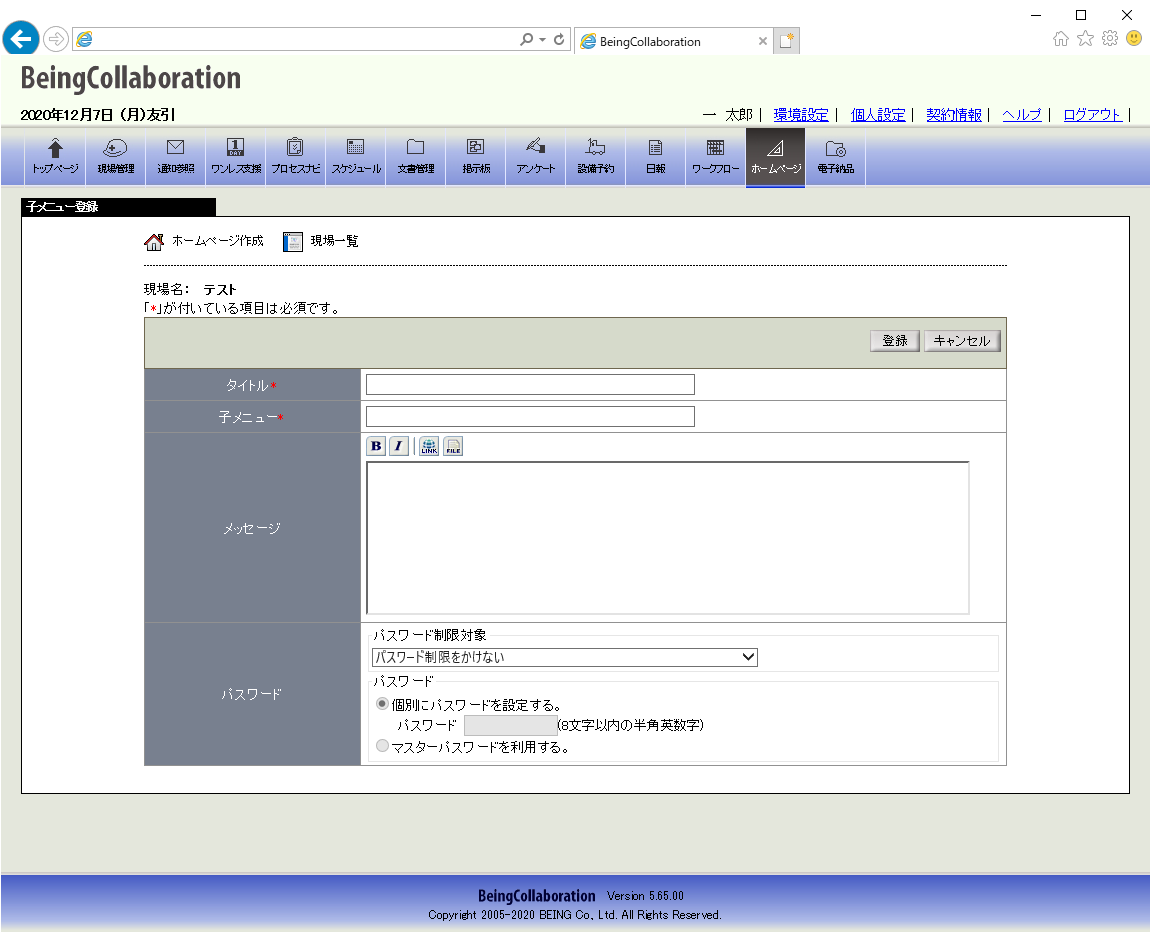Click ログアウト link
The height and width of the screenshot is (933, 1151).
[1092, 115]
